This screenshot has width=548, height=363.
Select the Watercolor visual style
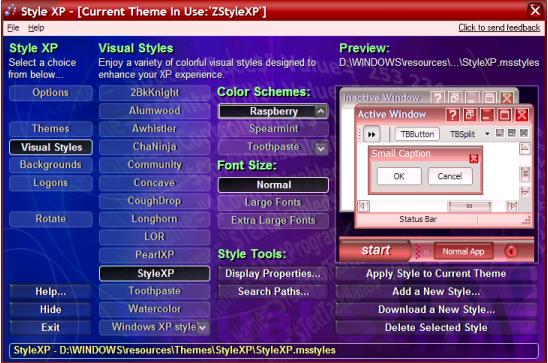154,309
